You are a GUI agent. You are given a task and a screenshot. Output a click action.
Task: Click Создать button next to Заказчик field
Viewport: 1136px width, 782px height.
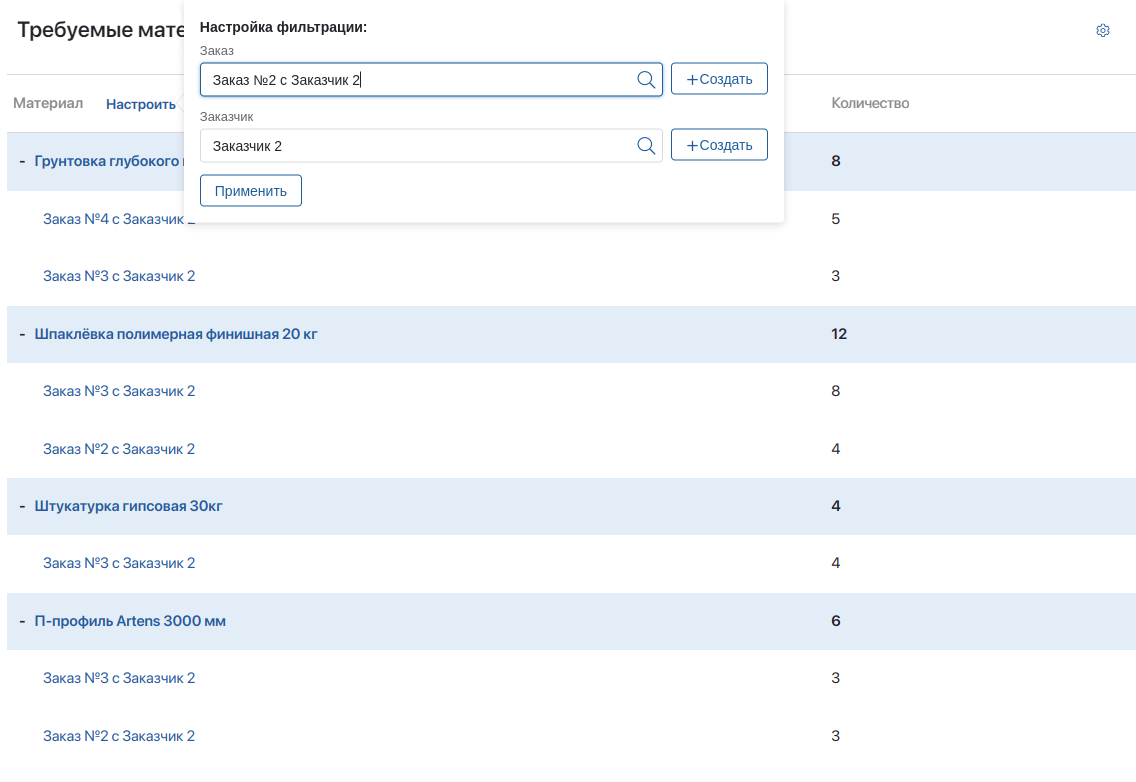coord(719,145)
